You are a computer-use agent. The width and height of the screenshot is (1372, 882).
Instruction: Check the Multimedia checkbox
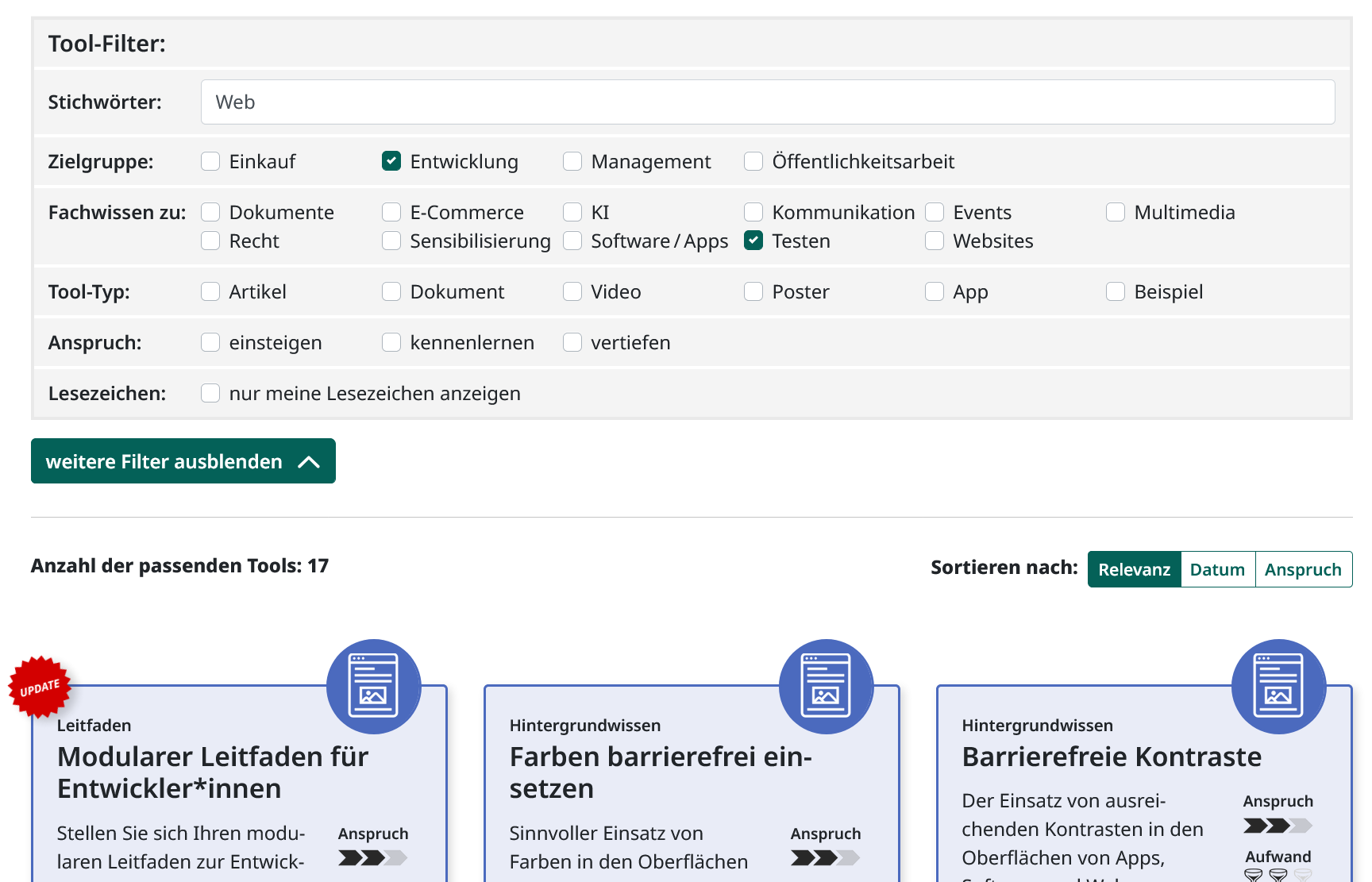[x=1116, y=212]
